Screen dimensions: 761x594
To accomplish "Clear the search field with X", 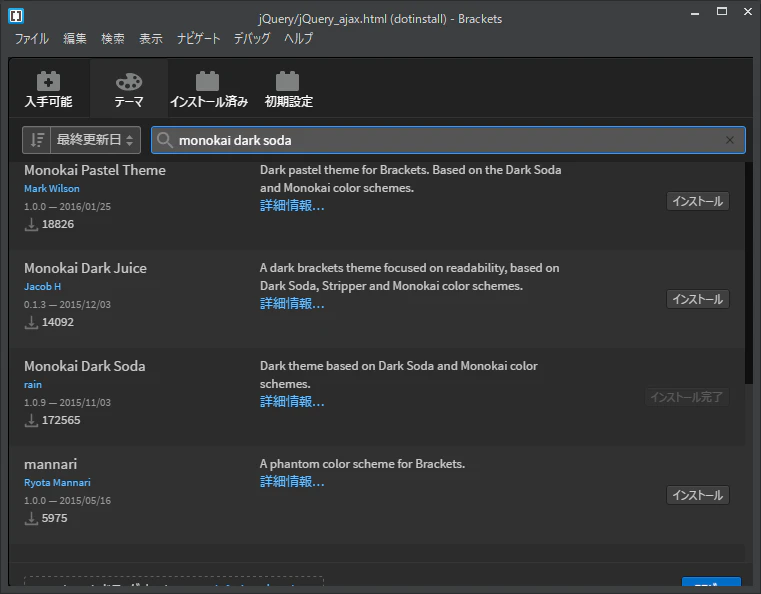I will [729, 140].
